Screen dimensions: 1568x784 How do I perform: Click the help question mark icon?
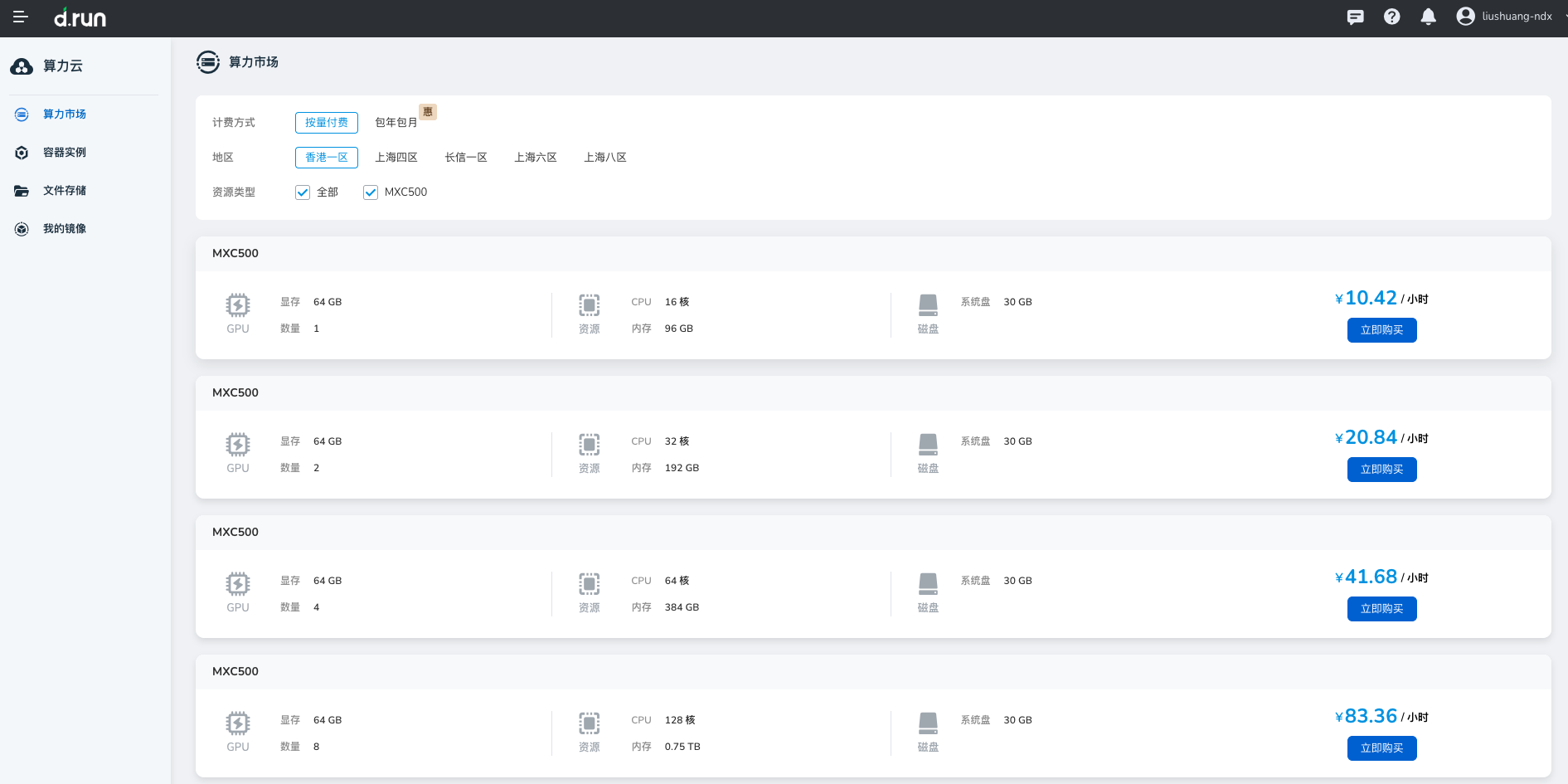pos(1391,17)
